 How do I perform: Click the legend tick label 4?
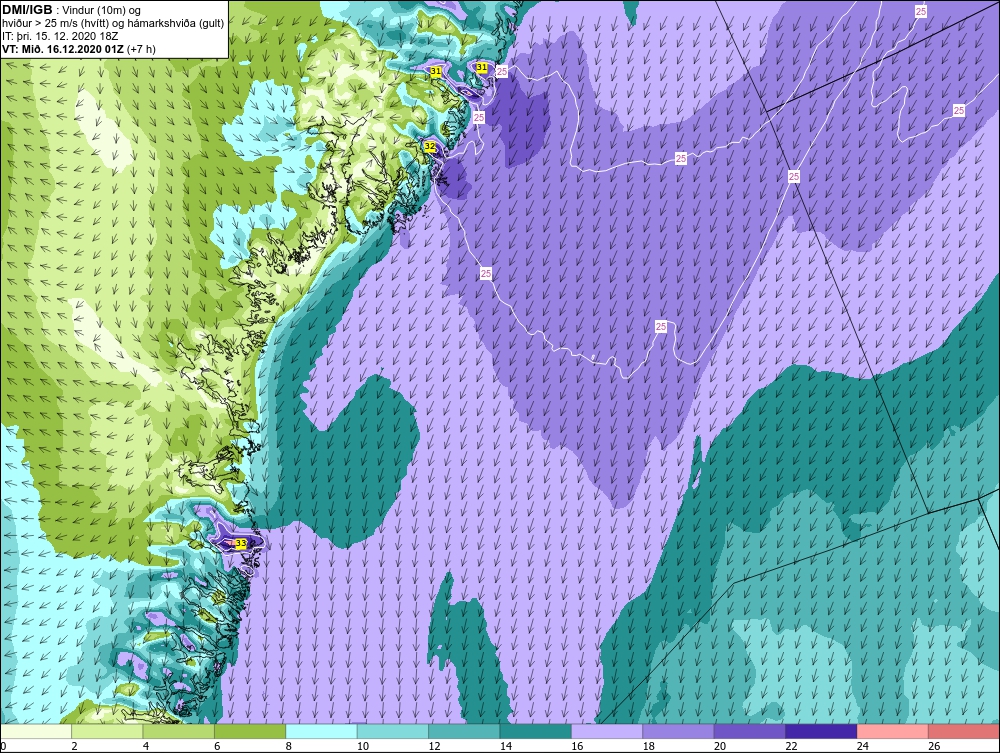(146, 746)
